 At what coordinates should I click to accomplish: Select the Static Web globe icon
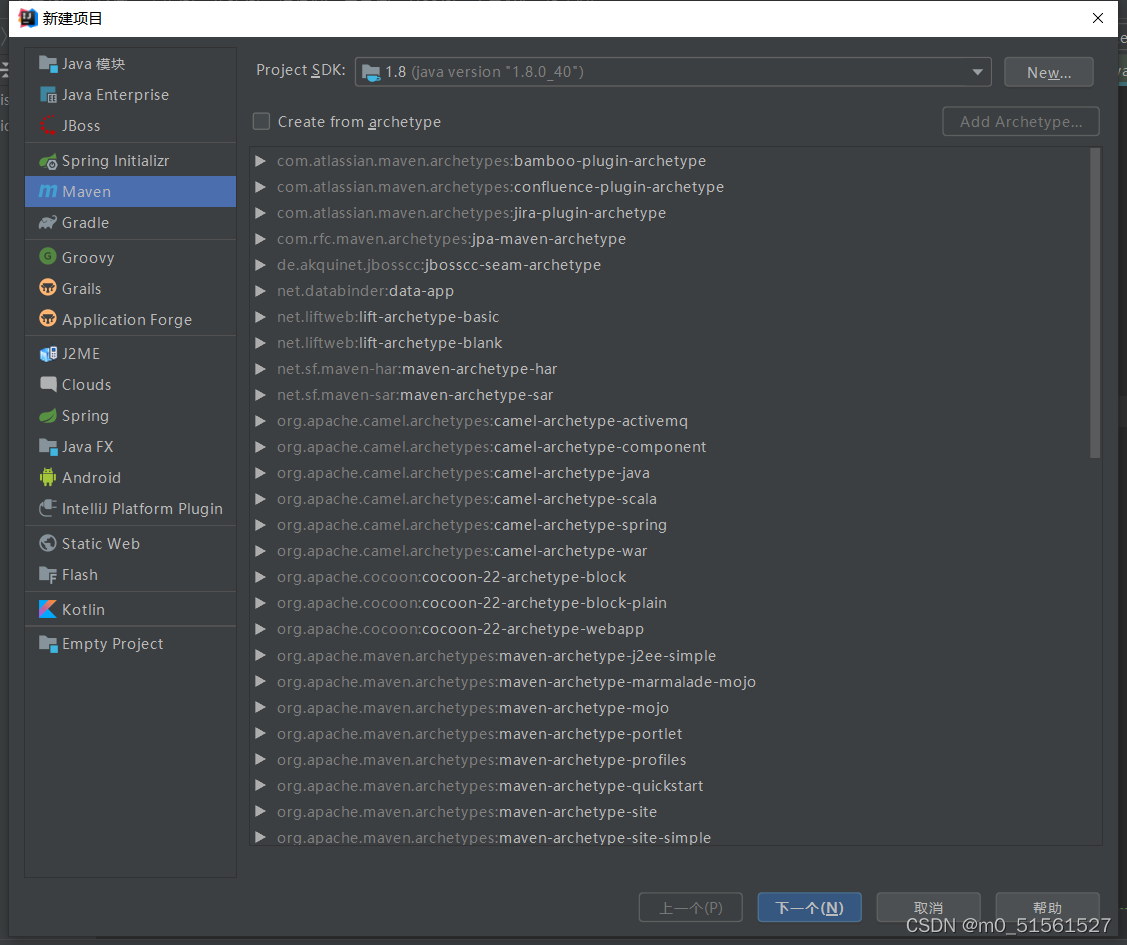48,543
